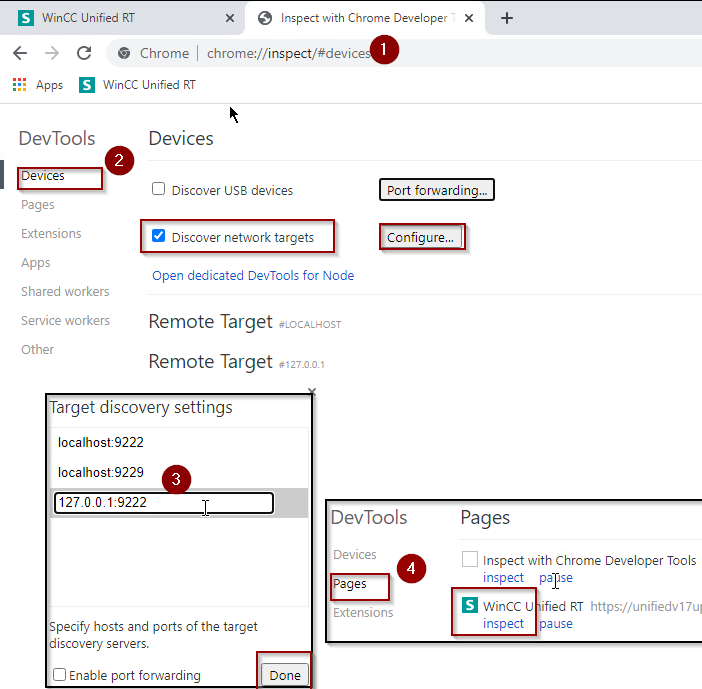Enable Discover USB devices checkbox
The image size is (702, 689).
(x=158, y=189)
